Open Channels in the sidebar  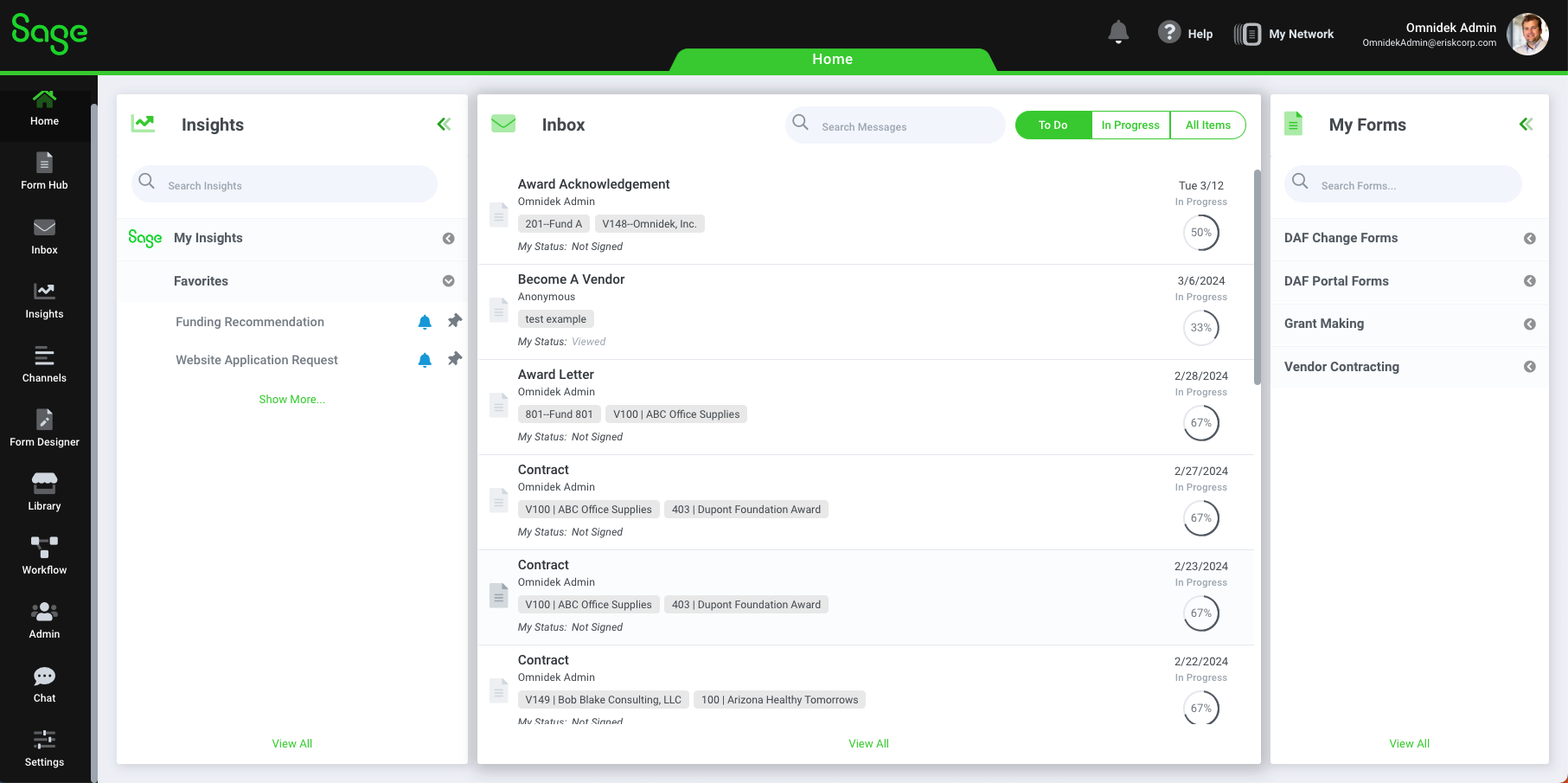[x=45, y=364]
